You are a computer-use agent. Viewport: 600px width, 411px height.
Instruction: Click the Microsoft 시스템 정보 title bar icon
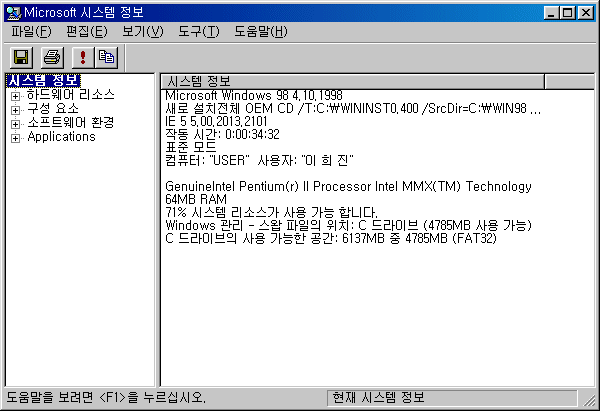(14, 13)
